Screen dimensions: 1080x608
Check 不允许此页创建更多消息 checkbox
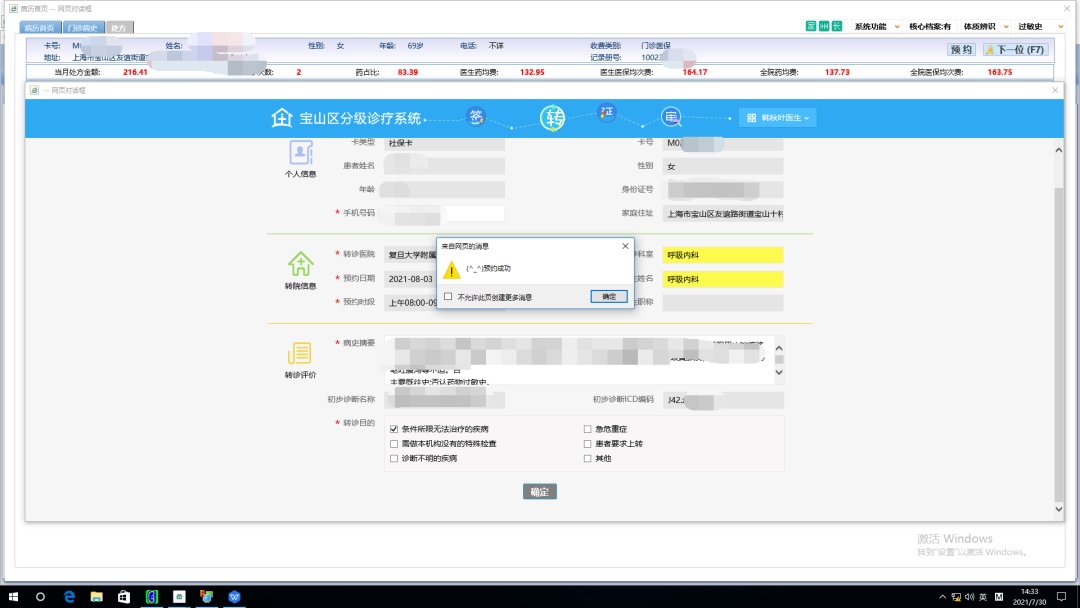click(x=448, y=297)
